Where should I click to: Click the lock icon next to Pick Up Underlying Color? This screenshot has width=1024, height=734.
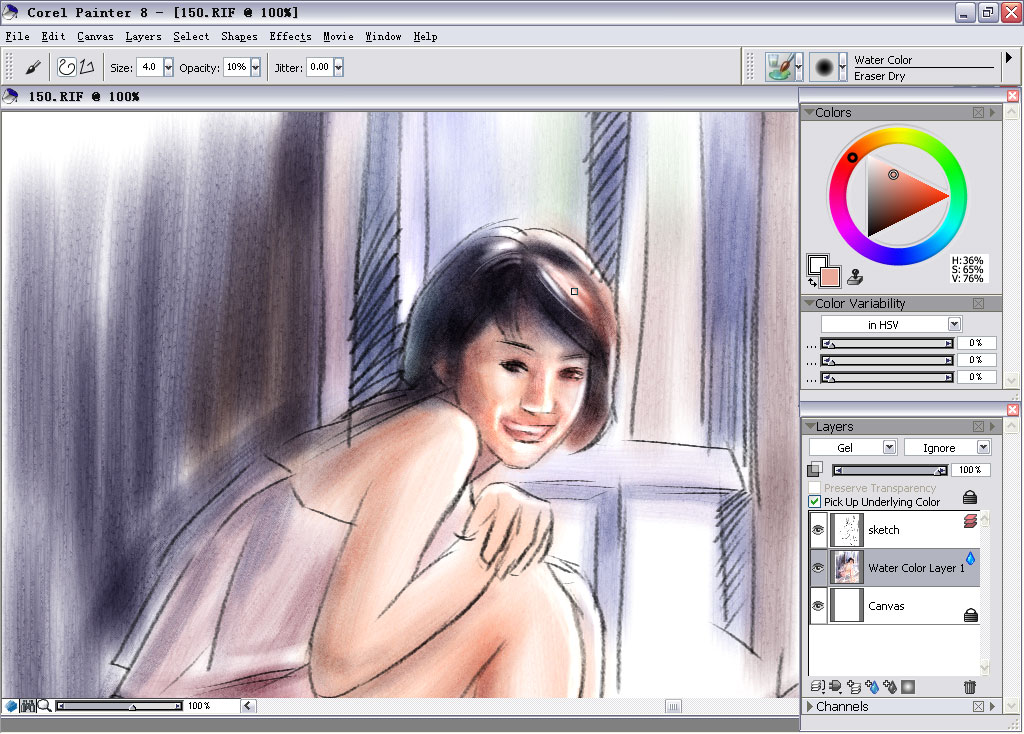pos(970,497)
